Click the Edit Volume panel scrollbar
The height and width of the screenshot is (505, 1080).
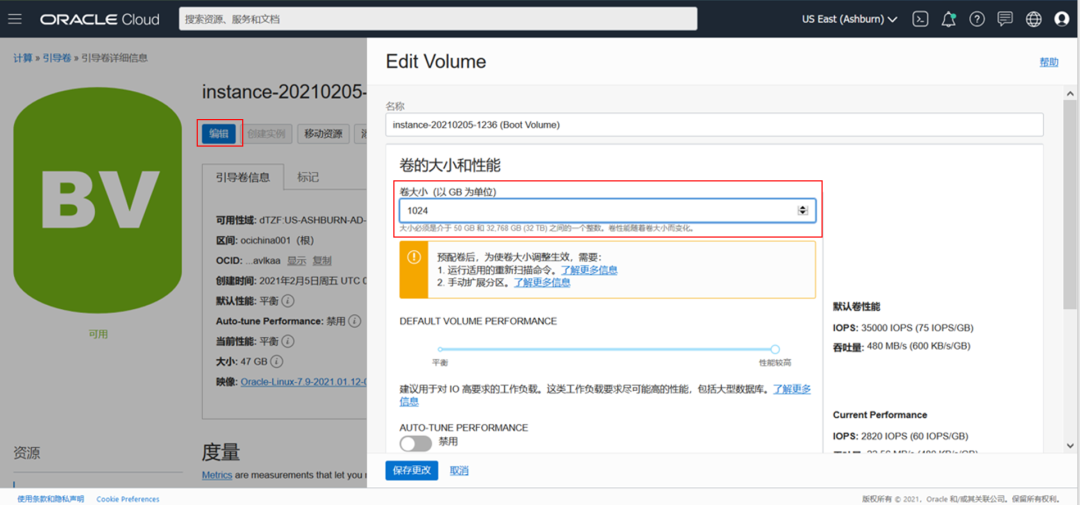pyautogui.click(x=1069, y=203)
